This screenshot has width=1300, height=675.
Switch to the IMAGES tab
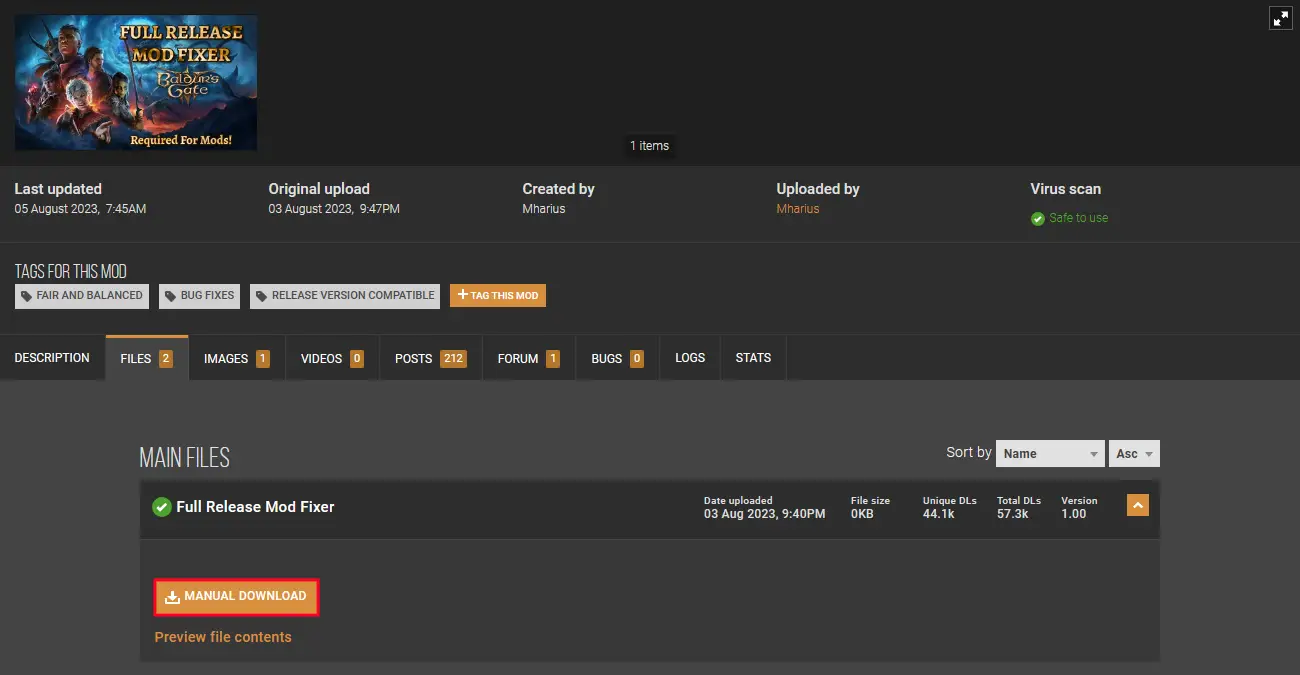coord(237,358)
